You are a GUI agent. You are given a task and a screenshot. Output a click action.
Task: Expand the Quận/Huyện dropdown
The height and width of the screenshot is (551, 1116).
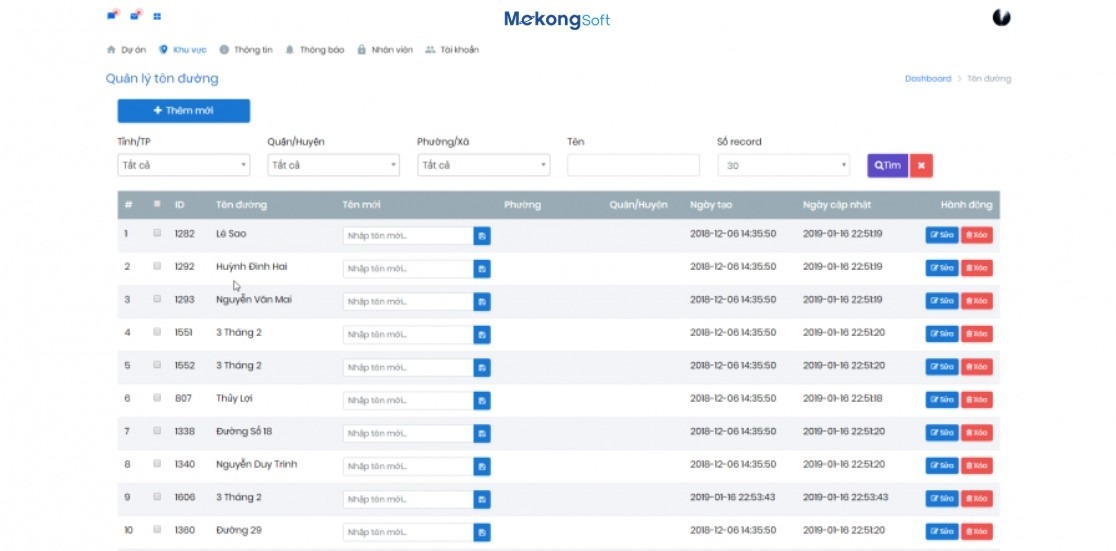pos(333,165)
